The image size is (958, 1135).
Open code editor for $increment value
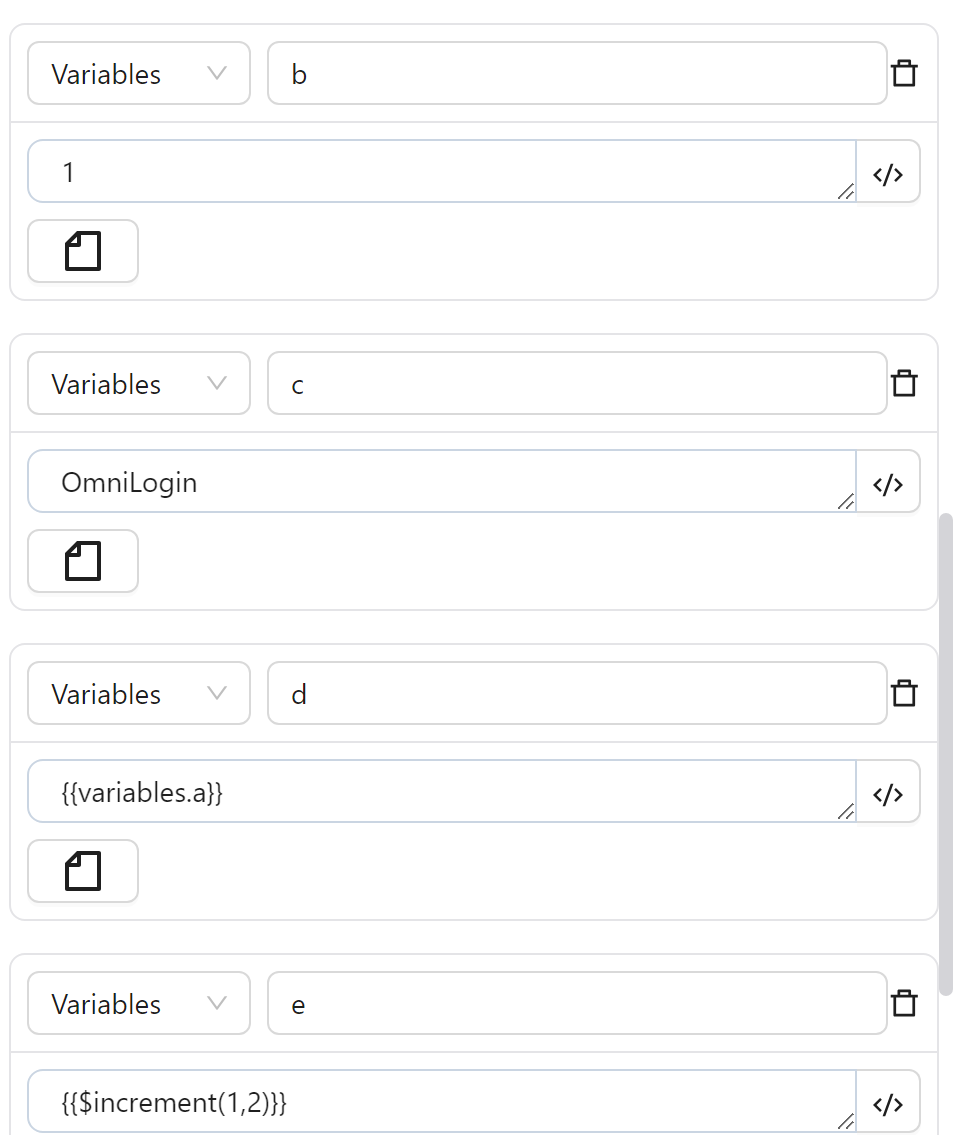pos(888,1102)
